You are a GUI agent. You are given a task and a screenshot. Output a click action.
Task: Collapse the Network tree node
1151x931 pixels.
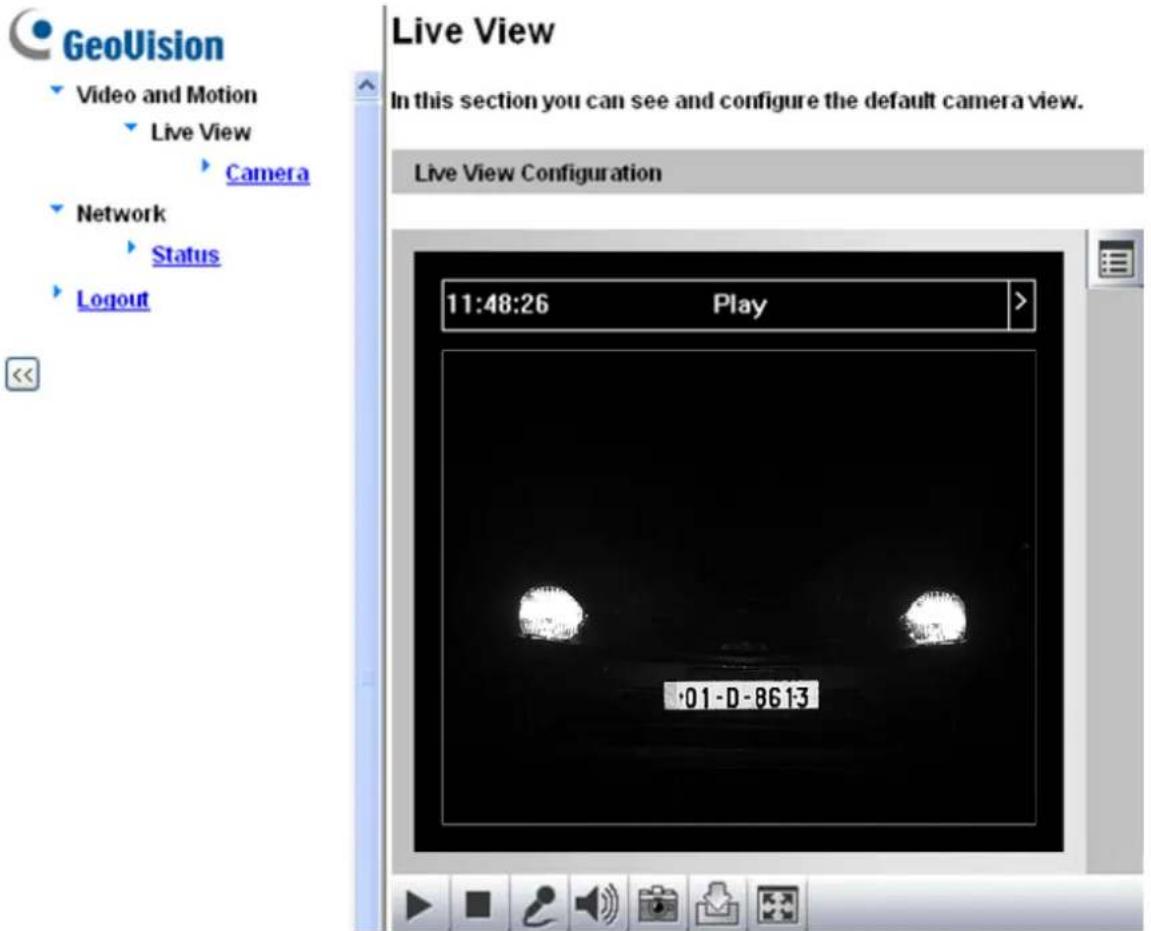(x=57, y=209)
